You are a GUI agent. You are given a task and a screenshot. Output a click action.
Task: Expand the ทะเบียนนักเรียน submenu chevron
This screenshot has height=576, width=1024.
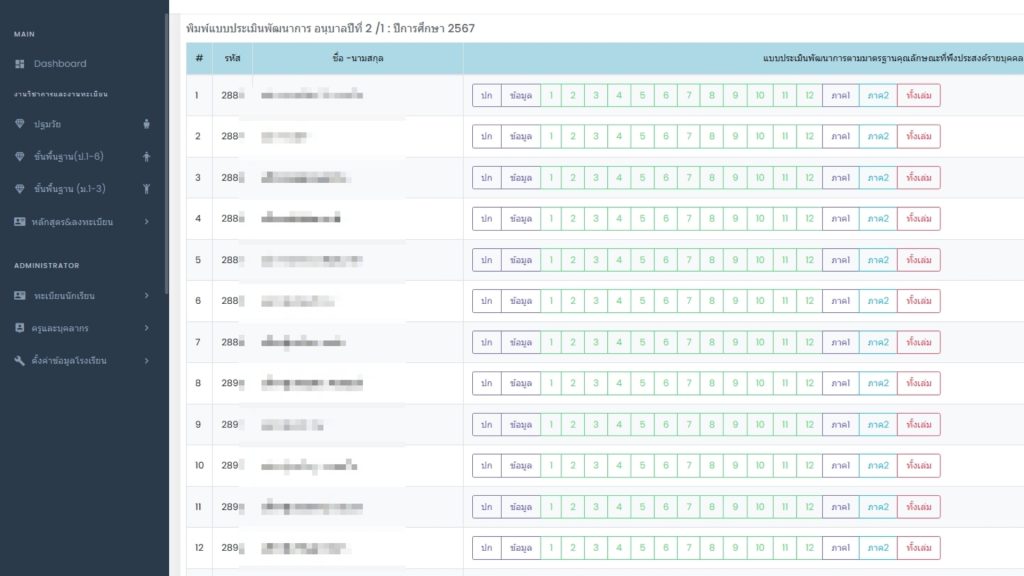(147, 296)
